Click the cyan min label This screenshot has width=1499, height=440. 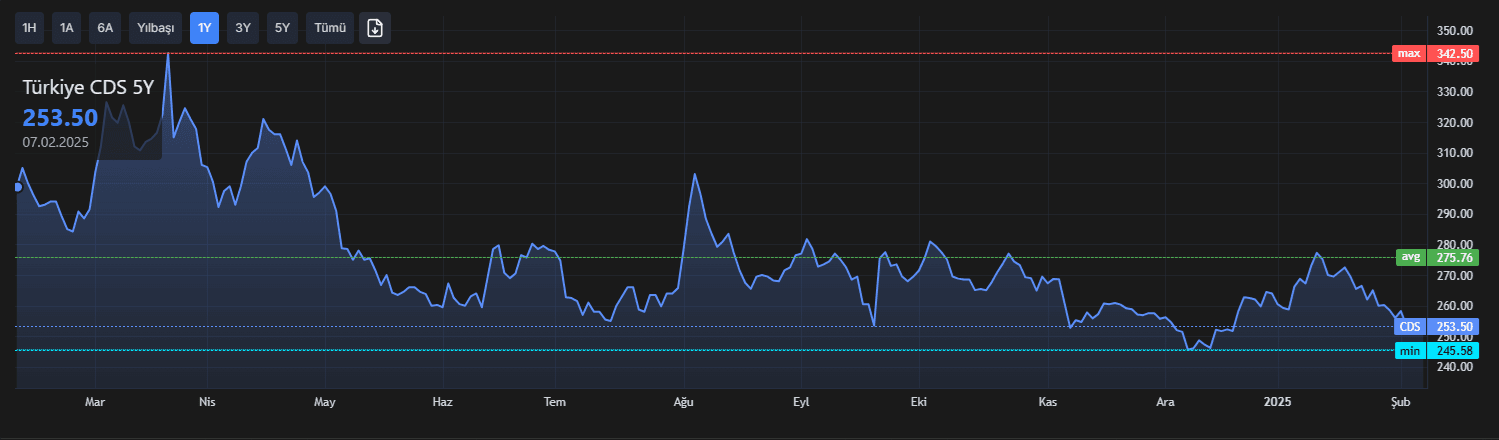coord(1411,350)
